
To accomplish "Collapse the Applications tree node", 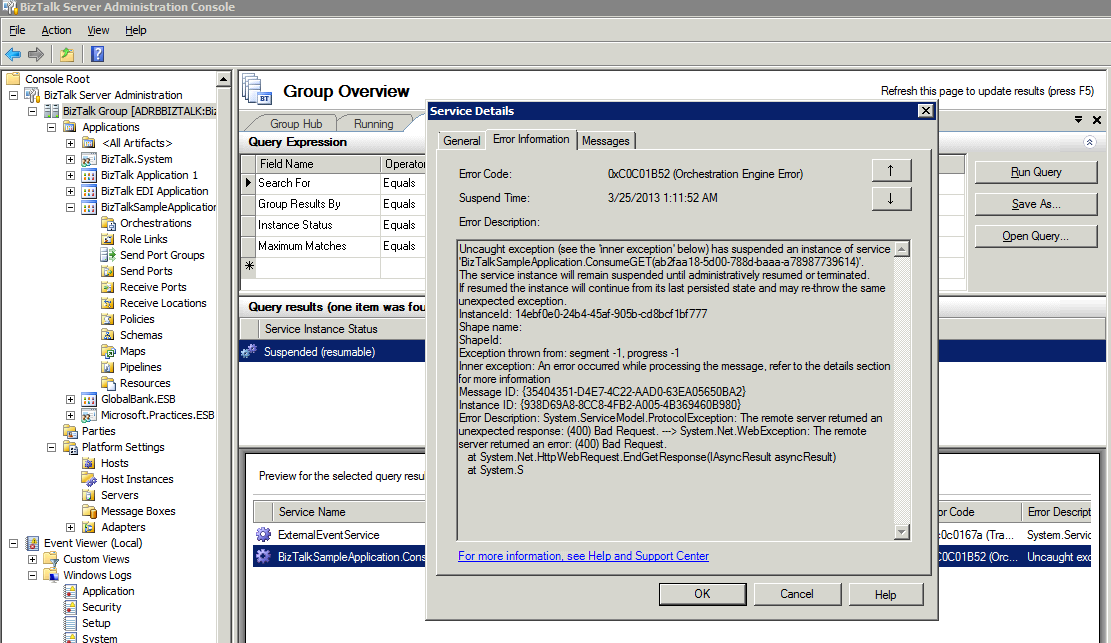I will coord(52,127).
